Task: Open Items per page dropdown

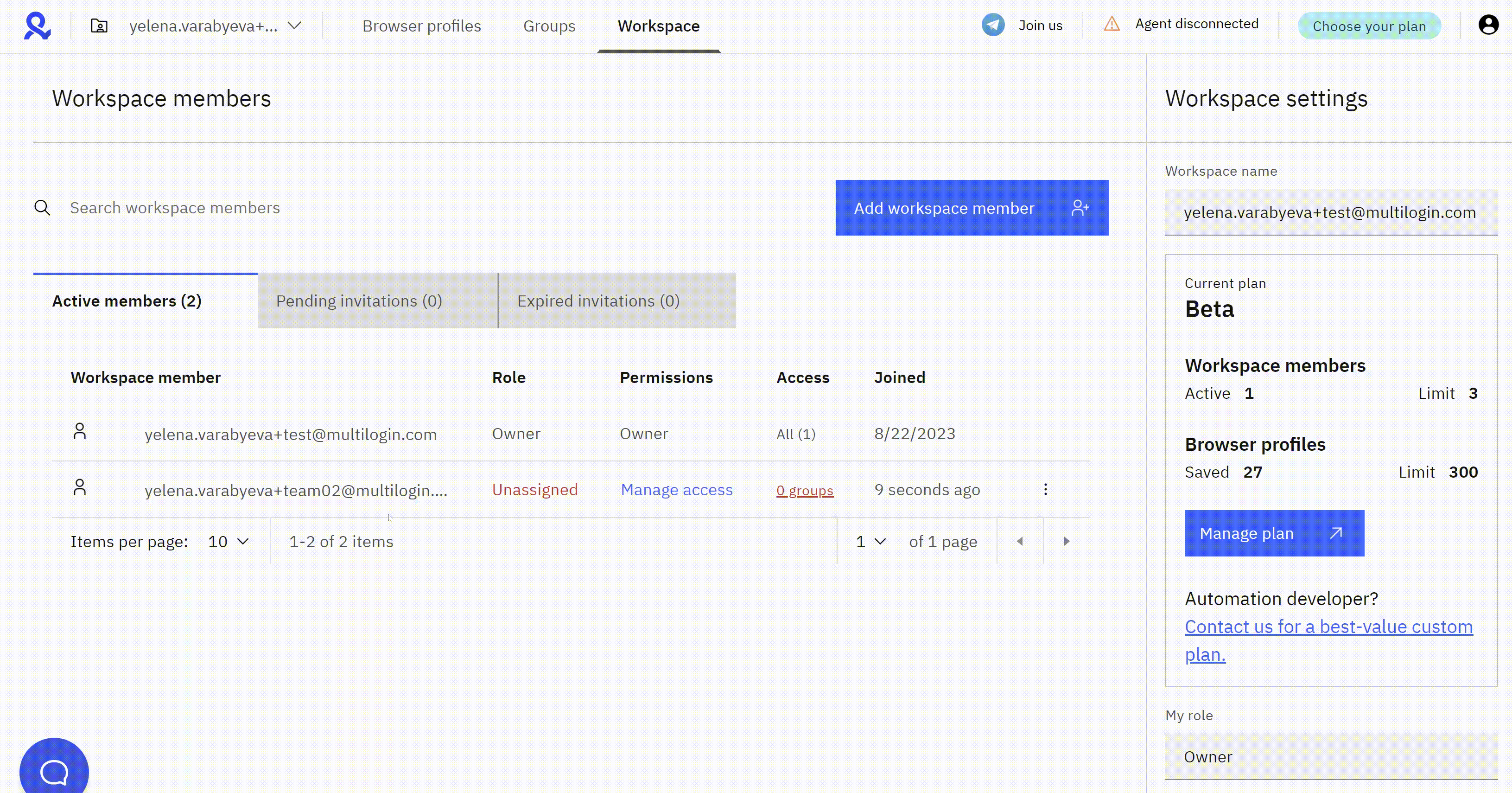Action: click(x=229, y=541)
